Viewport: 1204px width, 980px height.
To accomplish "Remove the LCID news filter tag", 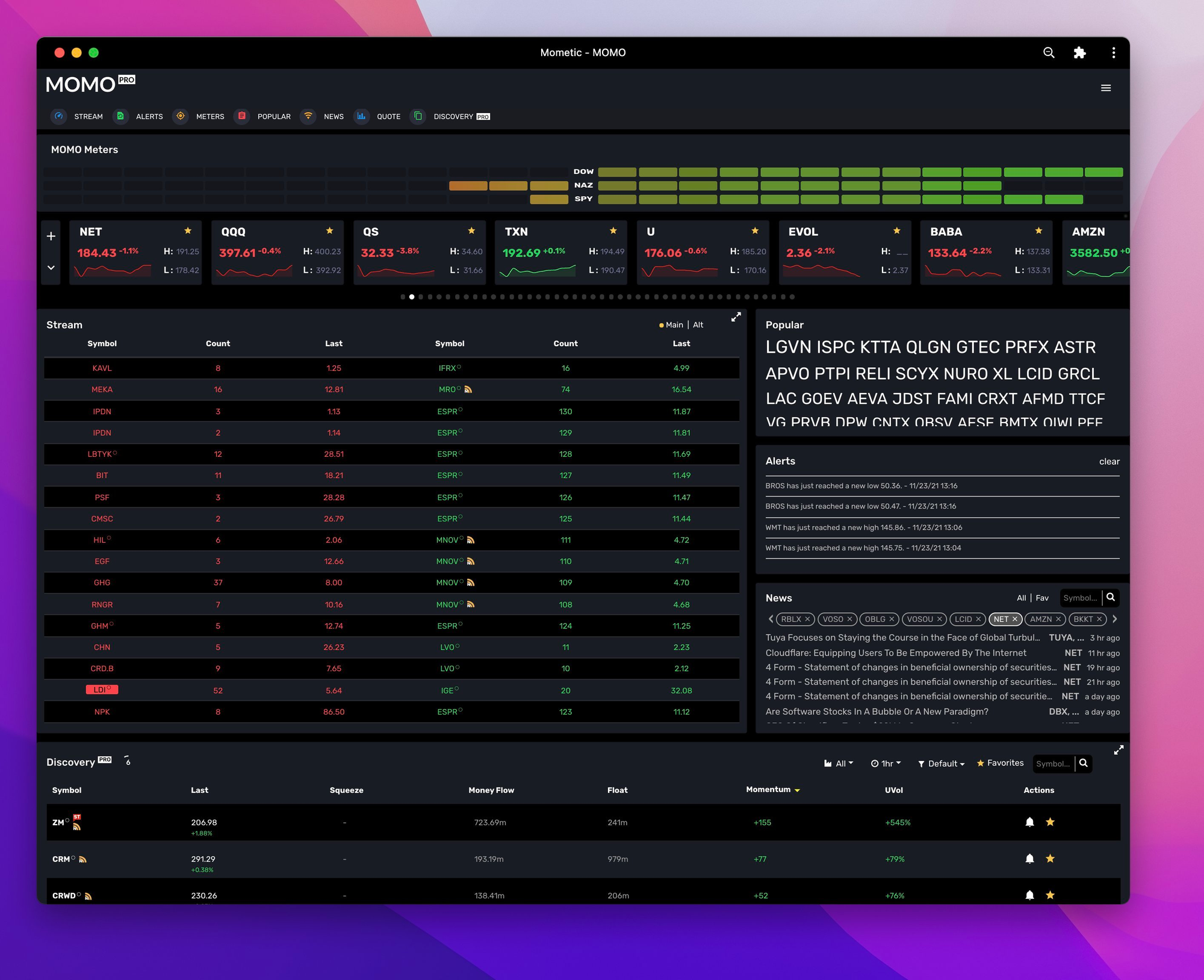I will [x=978, y=619].
